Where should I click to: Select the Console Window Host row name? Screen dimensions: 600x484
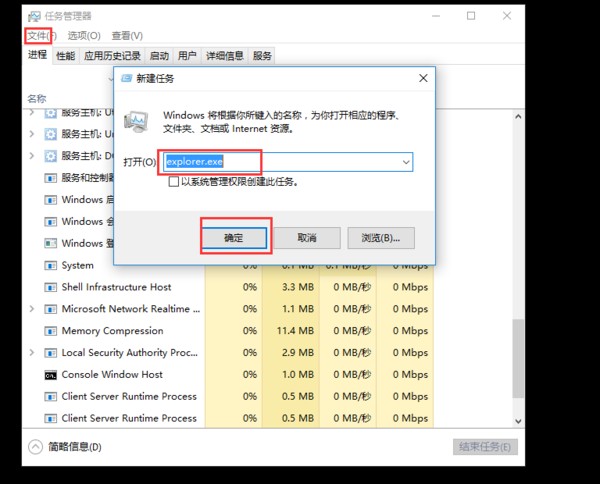click(112, 375)
